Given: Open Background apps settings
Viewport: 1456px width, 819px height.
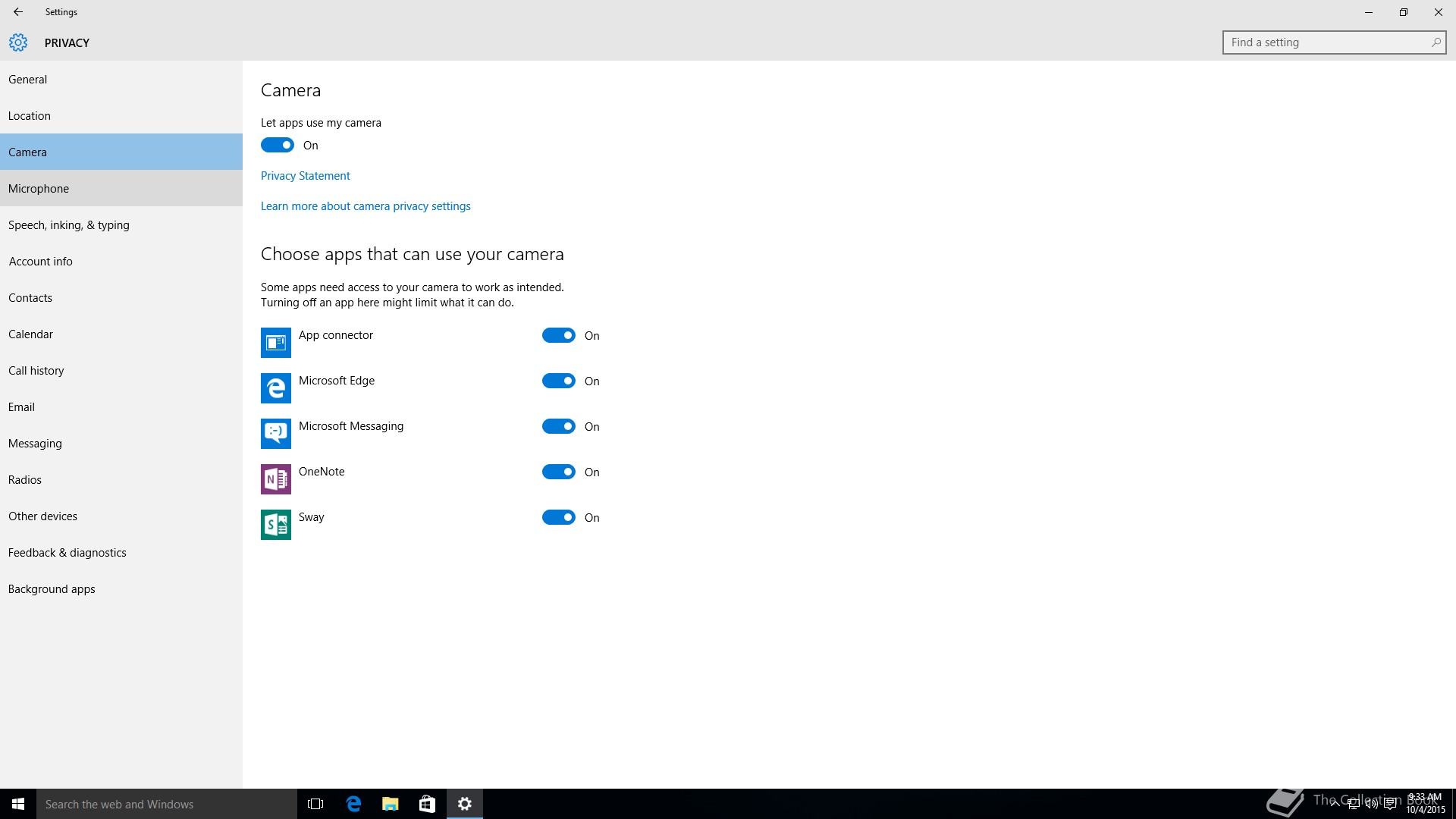Looking at the screenshot, I should pos(121,588).
